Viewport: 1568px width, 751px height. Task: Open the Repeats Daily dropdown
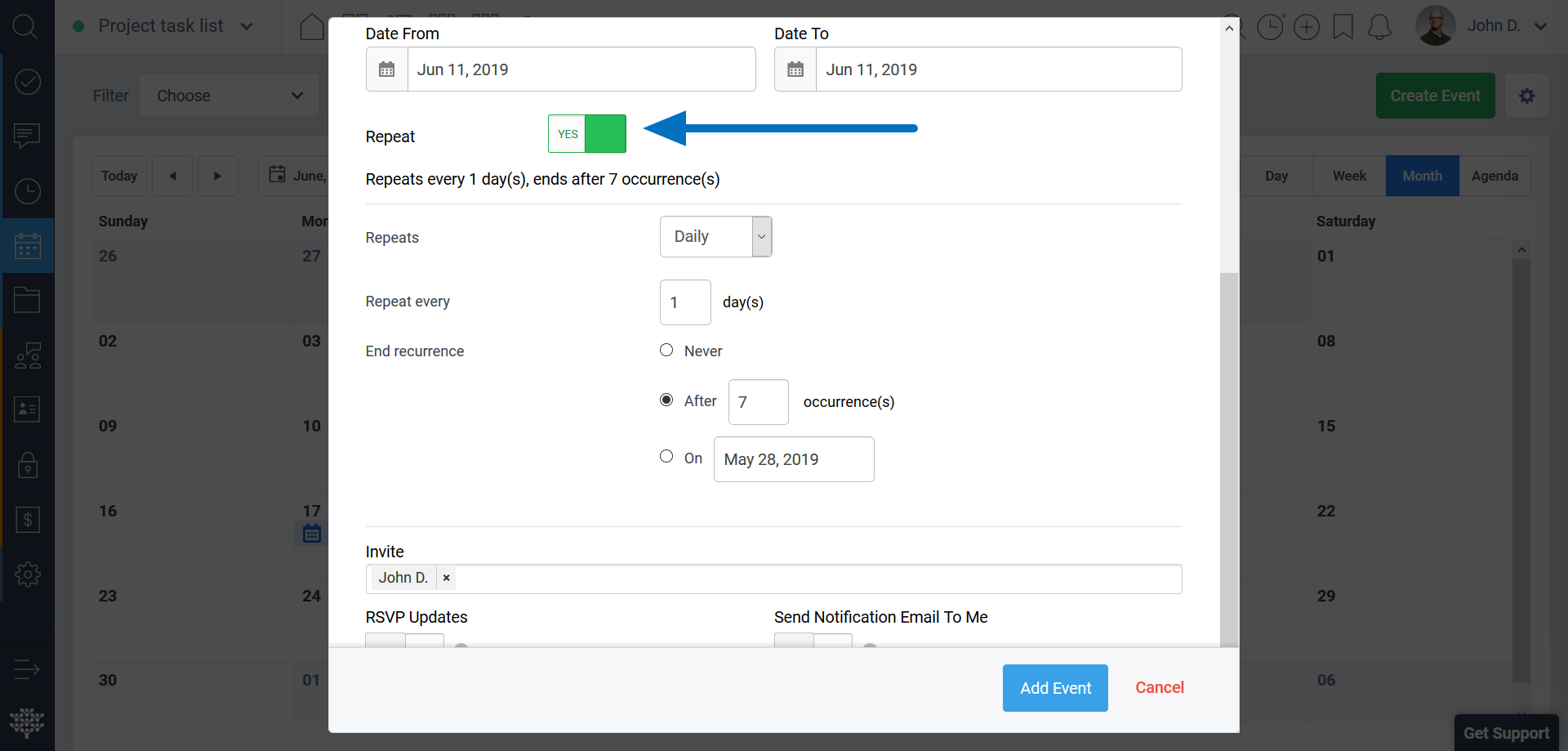[715, 237]
